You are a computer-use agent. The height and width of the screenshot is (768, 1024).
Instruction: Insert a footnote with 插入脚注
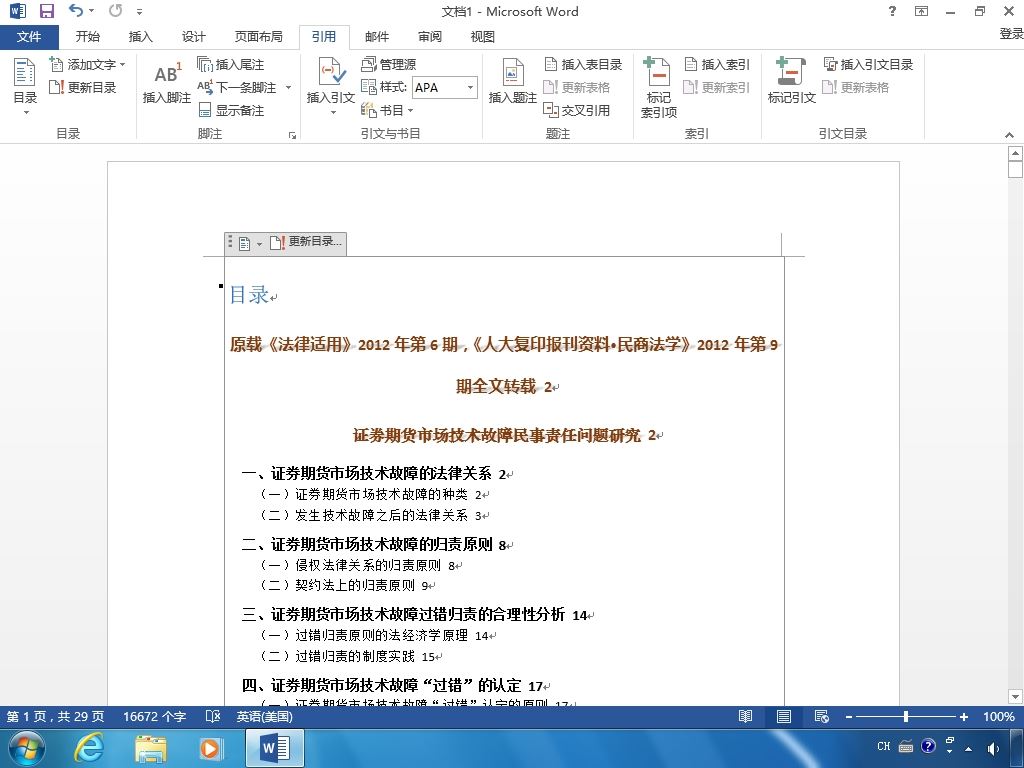point(167,83)
